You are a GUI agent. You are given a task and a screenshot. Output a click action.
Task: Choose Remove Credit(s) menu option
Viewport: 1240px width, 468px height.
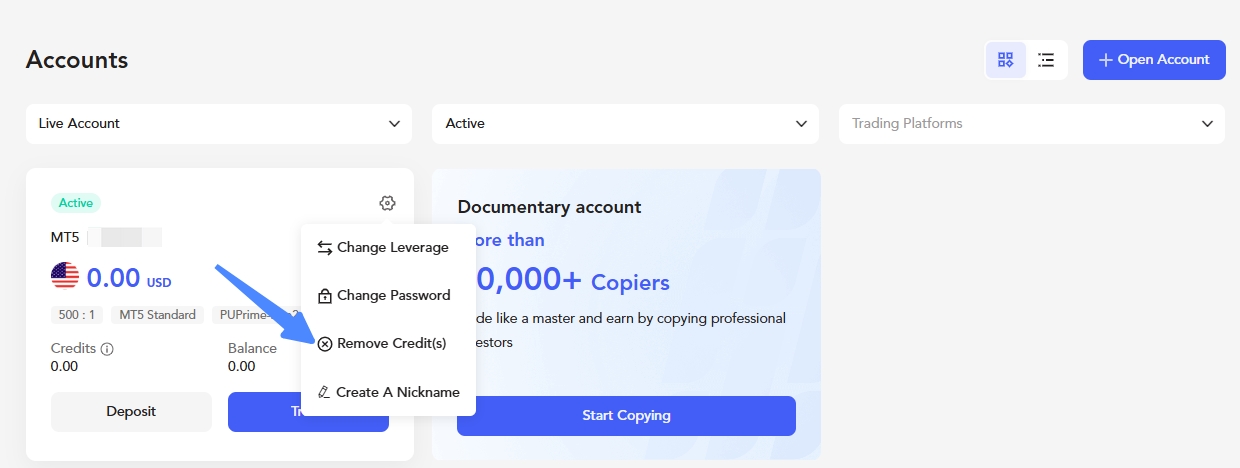coord(391,343)
